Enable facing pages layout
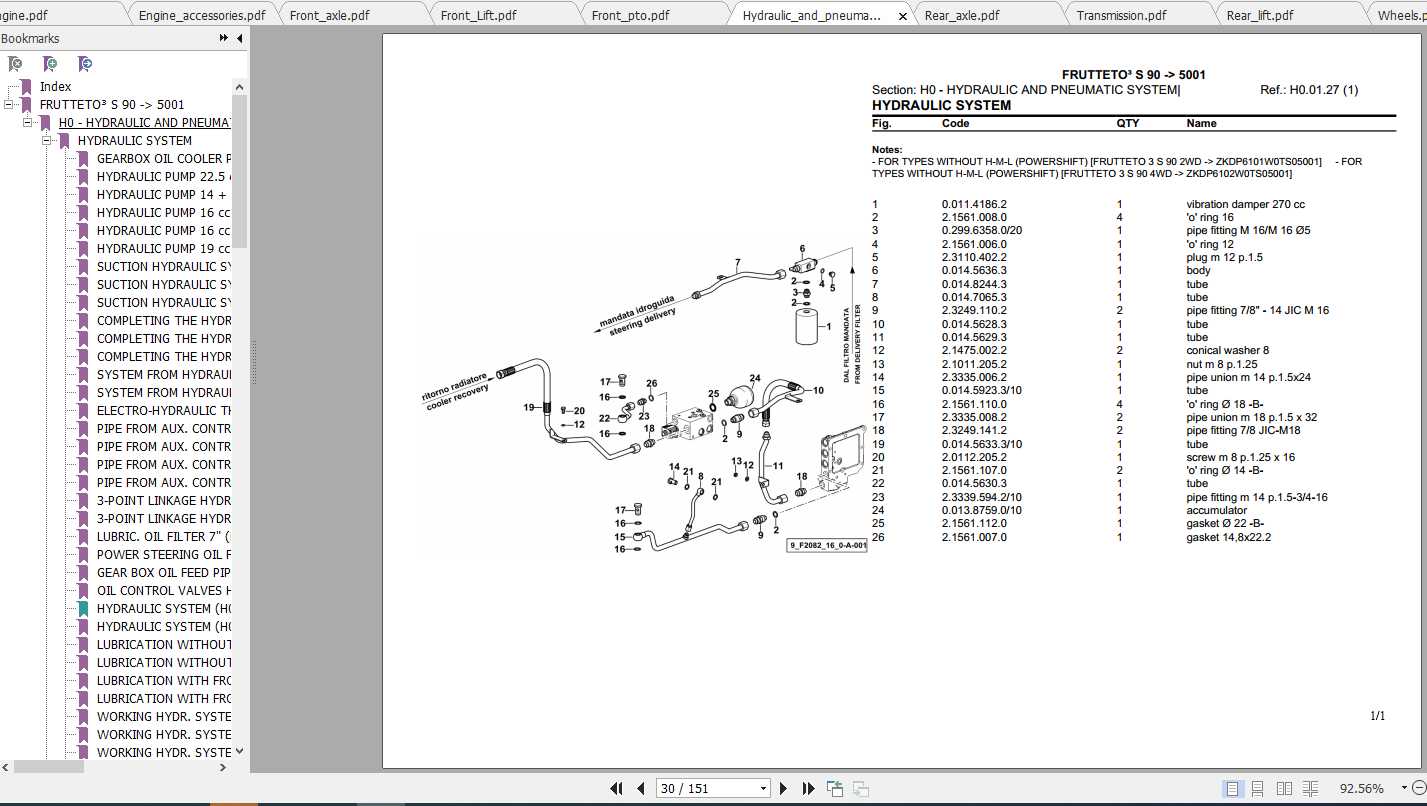The image size is (1427, 806). [1284, 788]
